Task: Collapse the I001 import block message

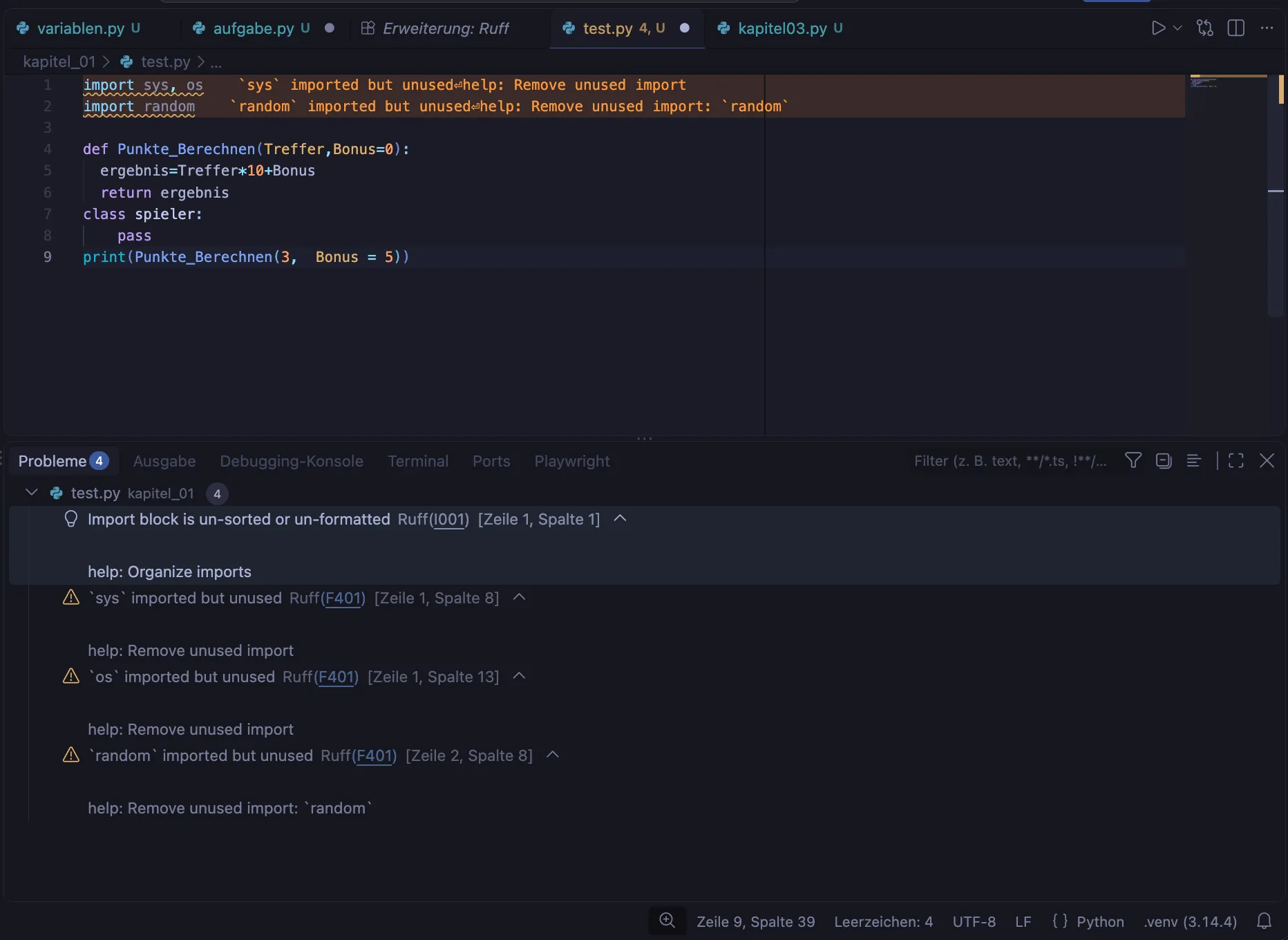Action: pyautogui.click(x=620, y=518)
